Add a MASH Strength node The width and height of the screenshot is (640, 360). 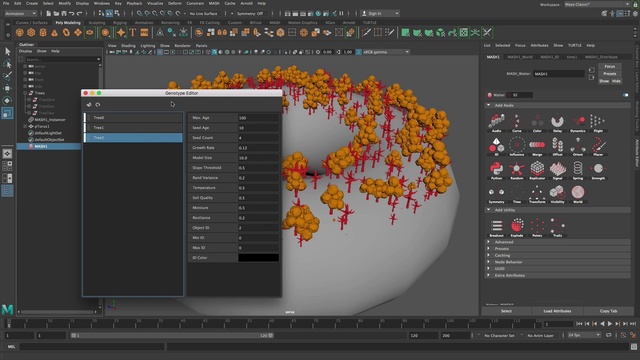pos(598,171)
